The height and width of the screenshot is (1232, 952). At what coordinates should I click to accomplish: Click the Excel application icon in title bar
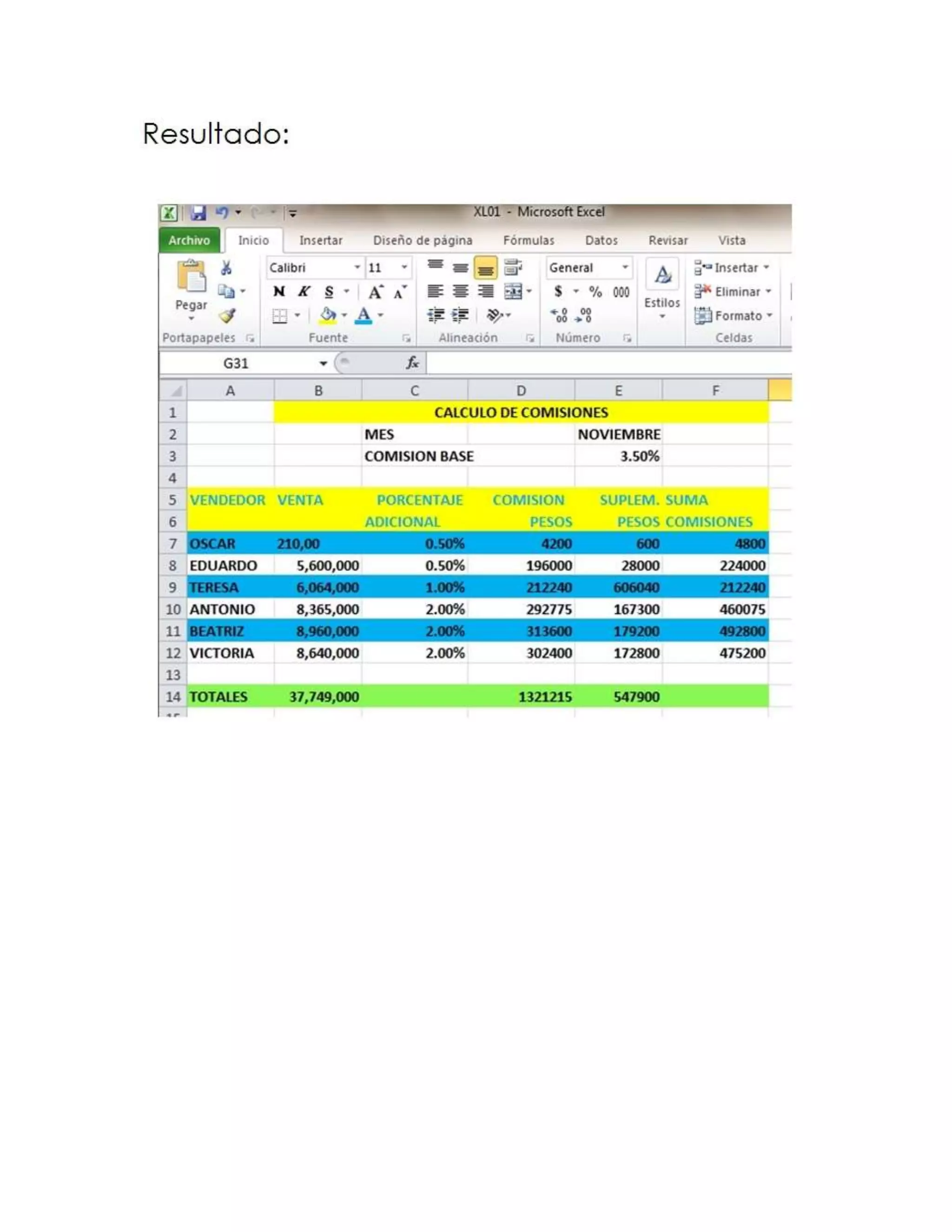169,213
